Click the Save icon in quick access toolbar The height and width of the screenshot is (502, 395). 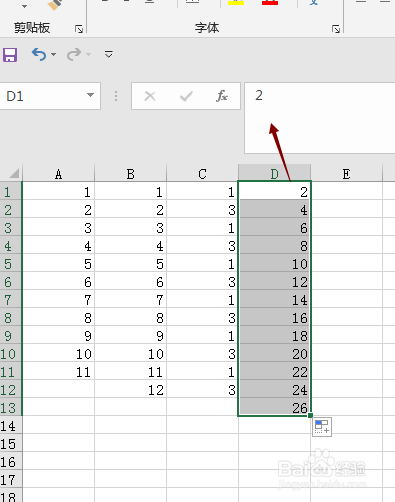(x=10, y=54)
